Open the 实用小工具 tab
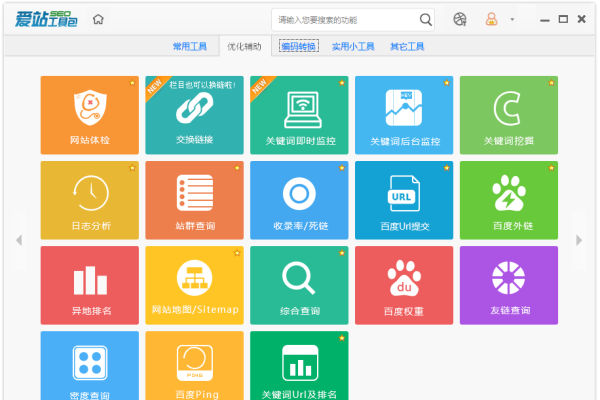The height and width of the screenshot is (400, 600). click(x=353, y=46)
